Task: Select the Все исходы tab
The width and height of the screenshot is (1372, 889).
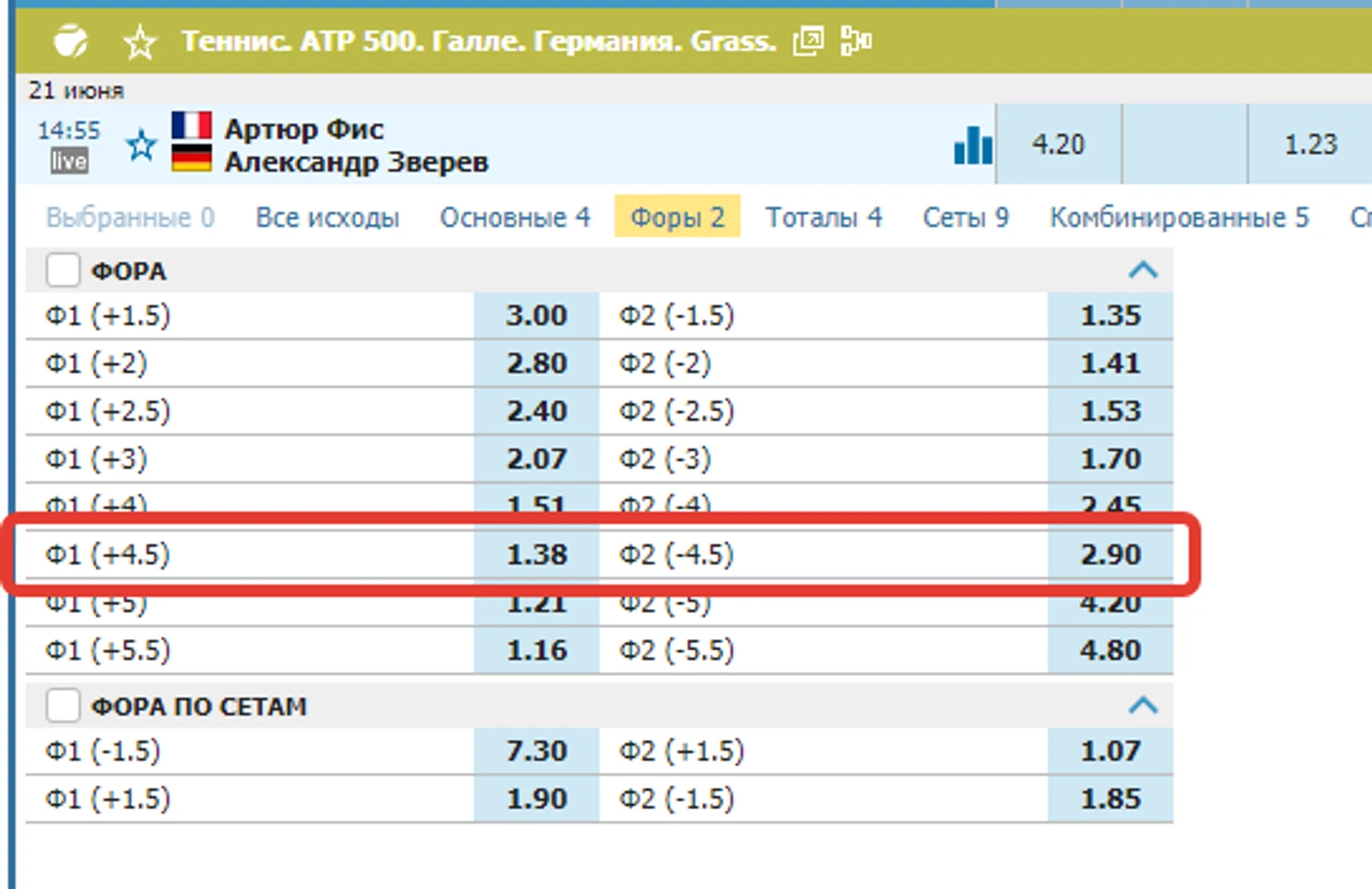Action: (327, 218)
